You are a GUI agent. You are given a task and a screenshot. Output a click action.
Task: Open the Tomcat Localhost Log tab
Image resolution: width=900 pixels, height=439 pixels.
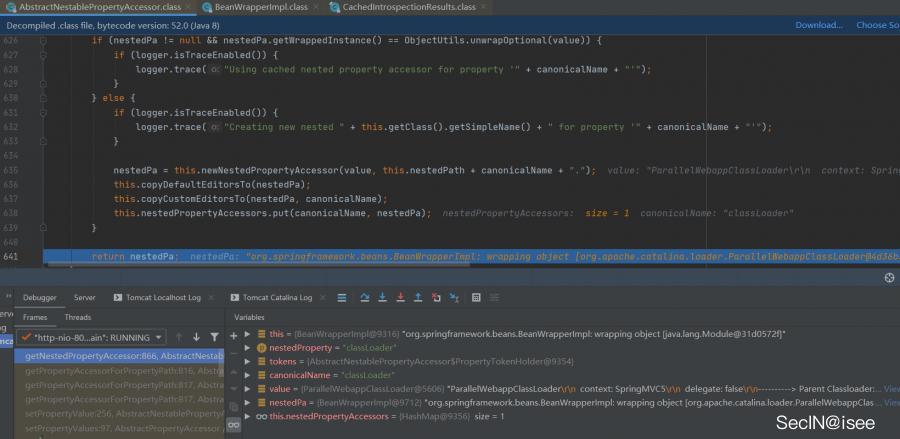(164, 297)
